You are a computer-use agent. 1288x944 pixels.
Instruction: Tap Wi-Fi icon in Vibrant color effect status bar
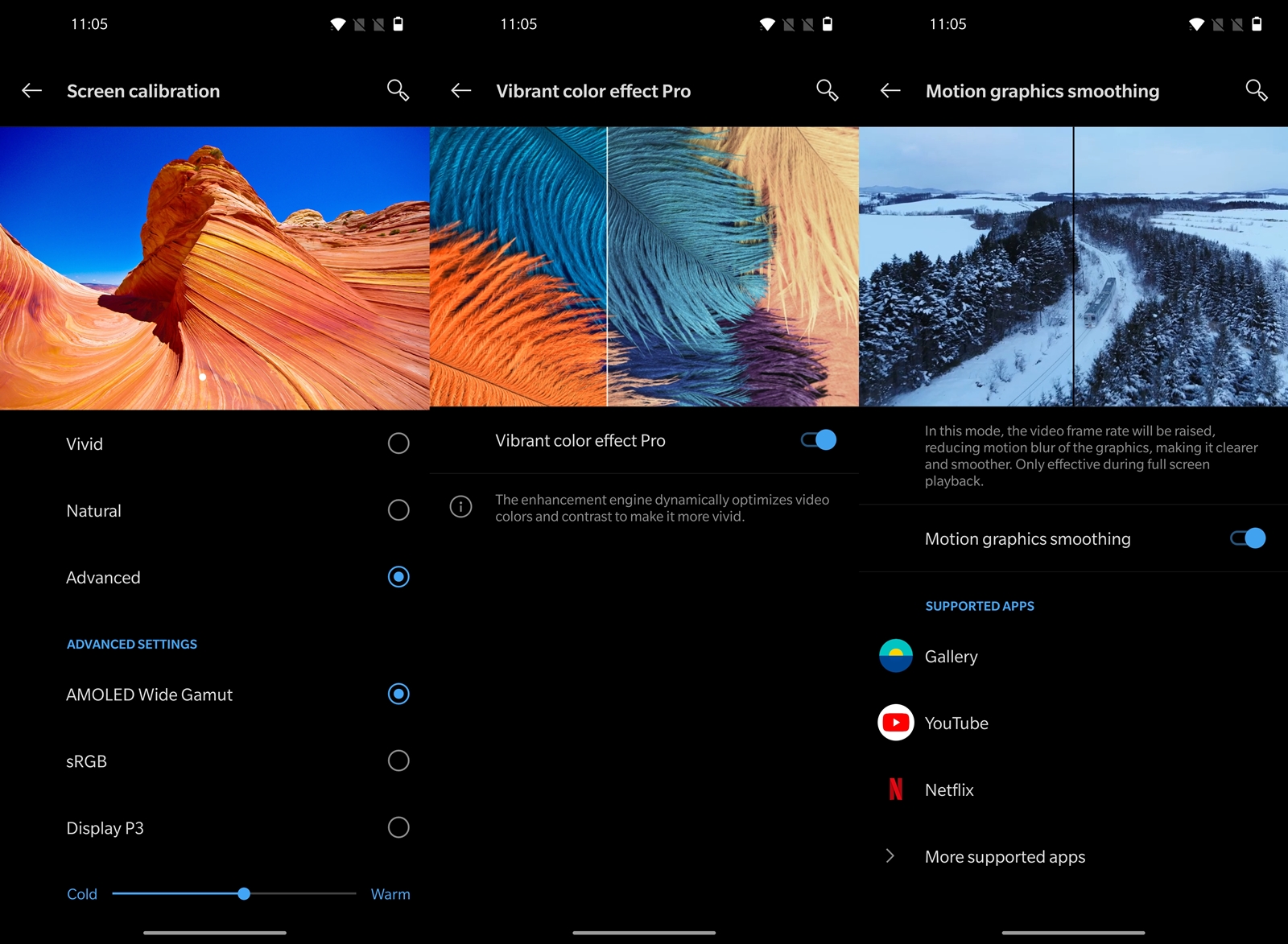coord(767,24)
